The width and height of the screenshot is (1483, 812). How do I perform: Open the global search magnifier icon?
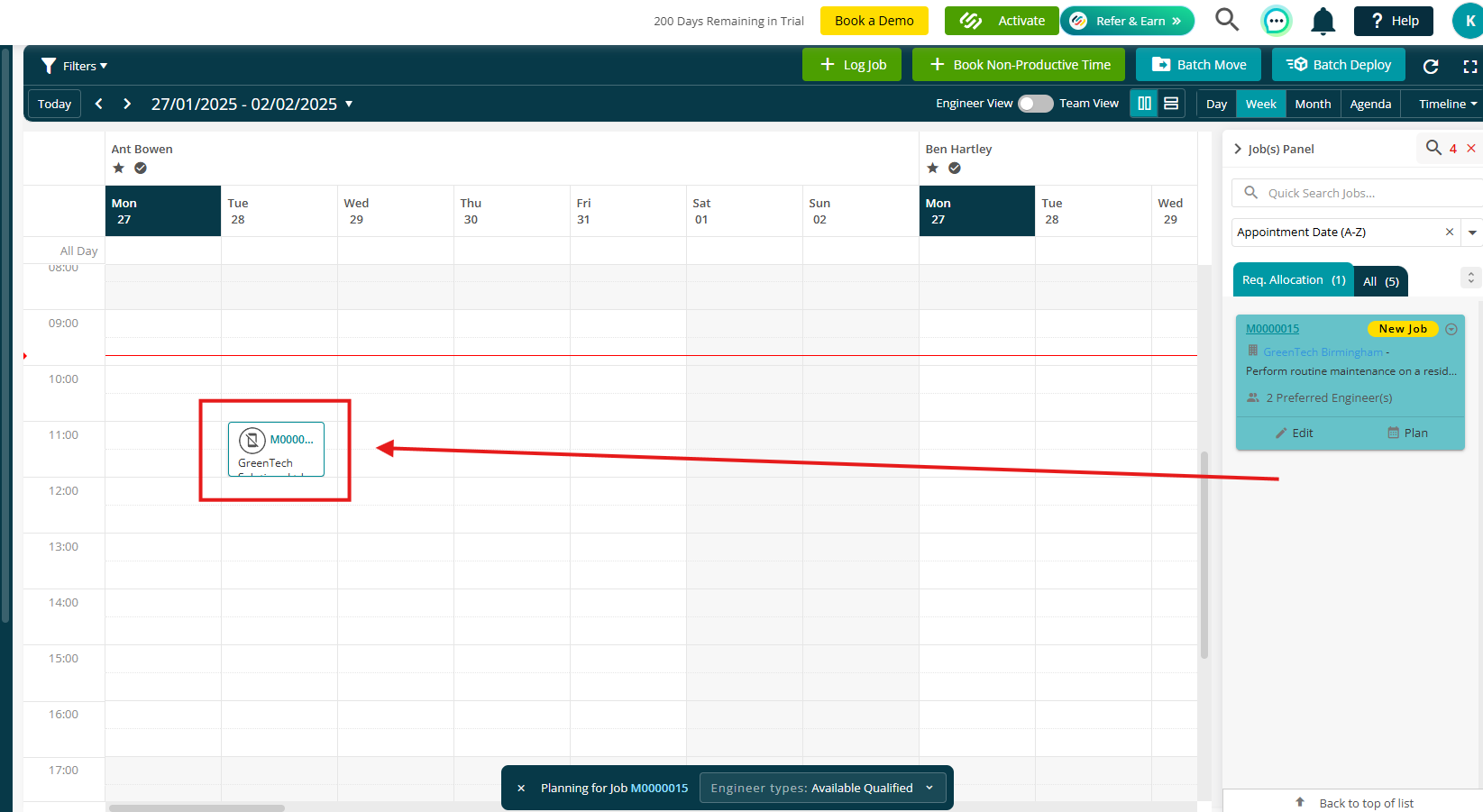[x=1227, y=20]
